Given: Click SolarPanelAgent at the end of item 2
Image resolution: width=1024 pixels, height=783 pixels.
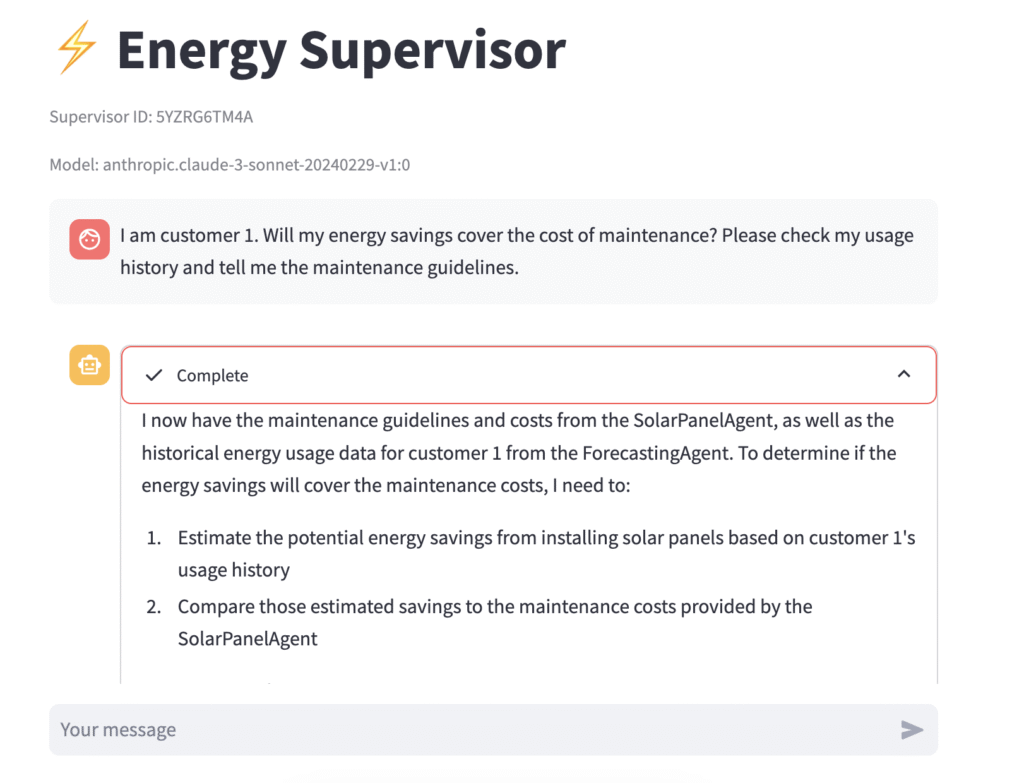Looking at the screenshot, I should (x=247, y=638).
